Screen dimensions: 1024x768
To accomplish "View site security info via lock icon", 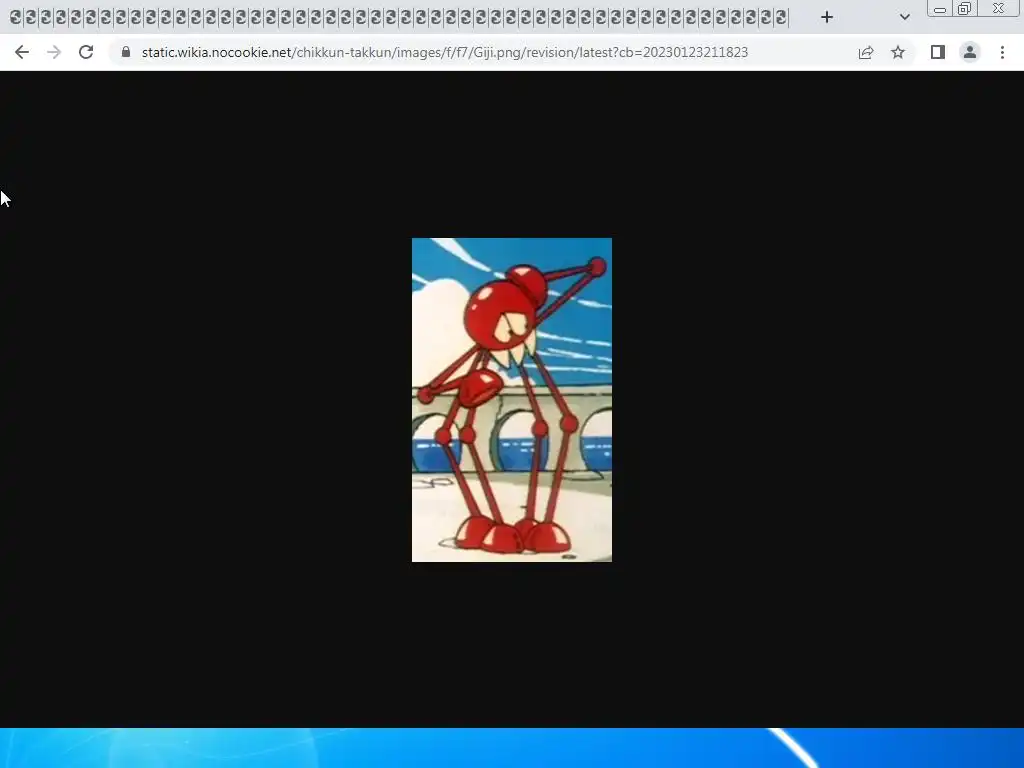I will [126, 52].
